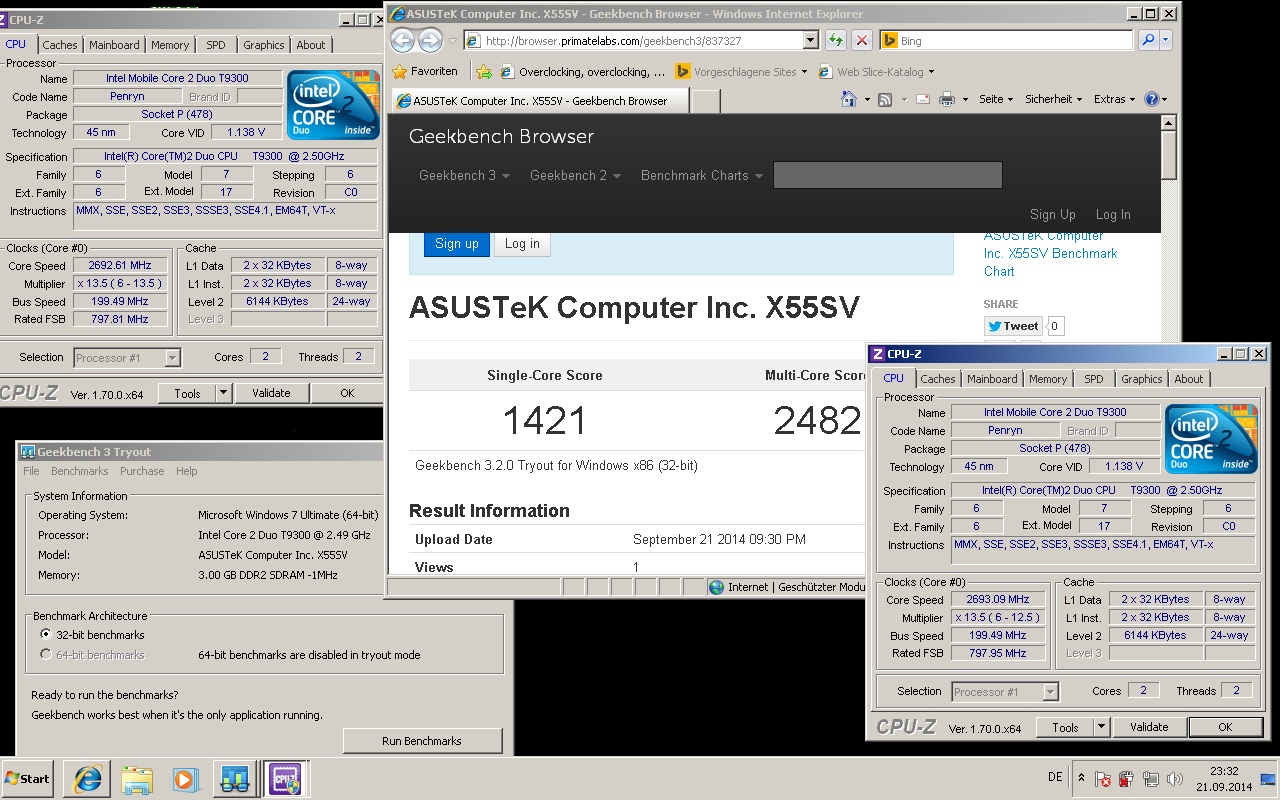This screenshot has width=1280, height=800.
Task: Click the Internet Explorer forward arrow
Action: click(x=430, y=41)
